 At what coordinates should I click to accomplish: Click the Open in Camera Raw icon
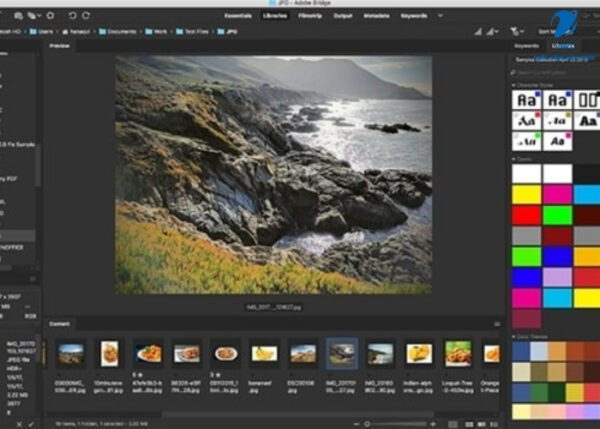[x=50, y=16]
